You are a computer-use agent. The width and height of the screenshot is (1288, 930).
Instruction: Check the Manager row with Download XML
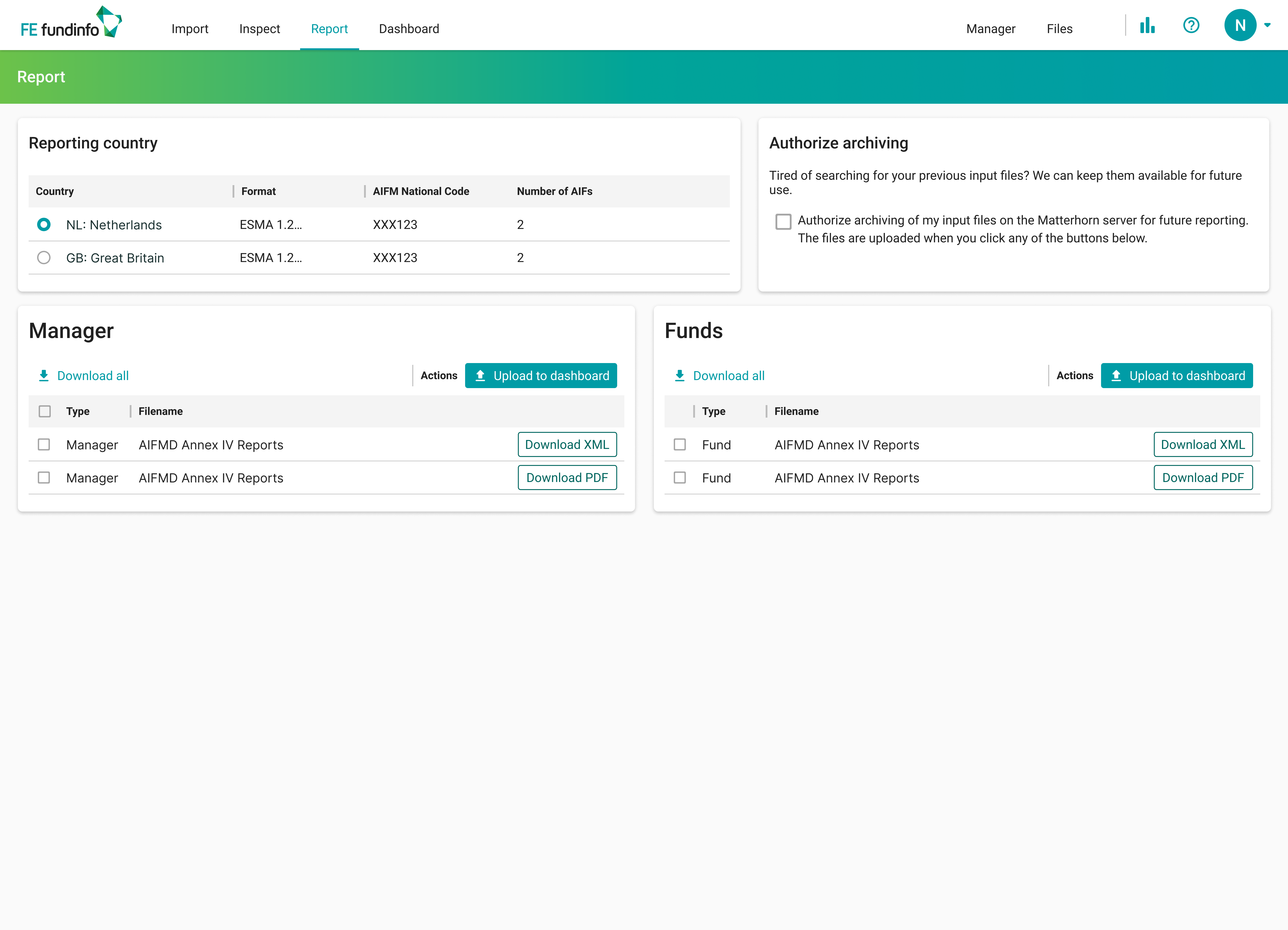pos(44,445)
